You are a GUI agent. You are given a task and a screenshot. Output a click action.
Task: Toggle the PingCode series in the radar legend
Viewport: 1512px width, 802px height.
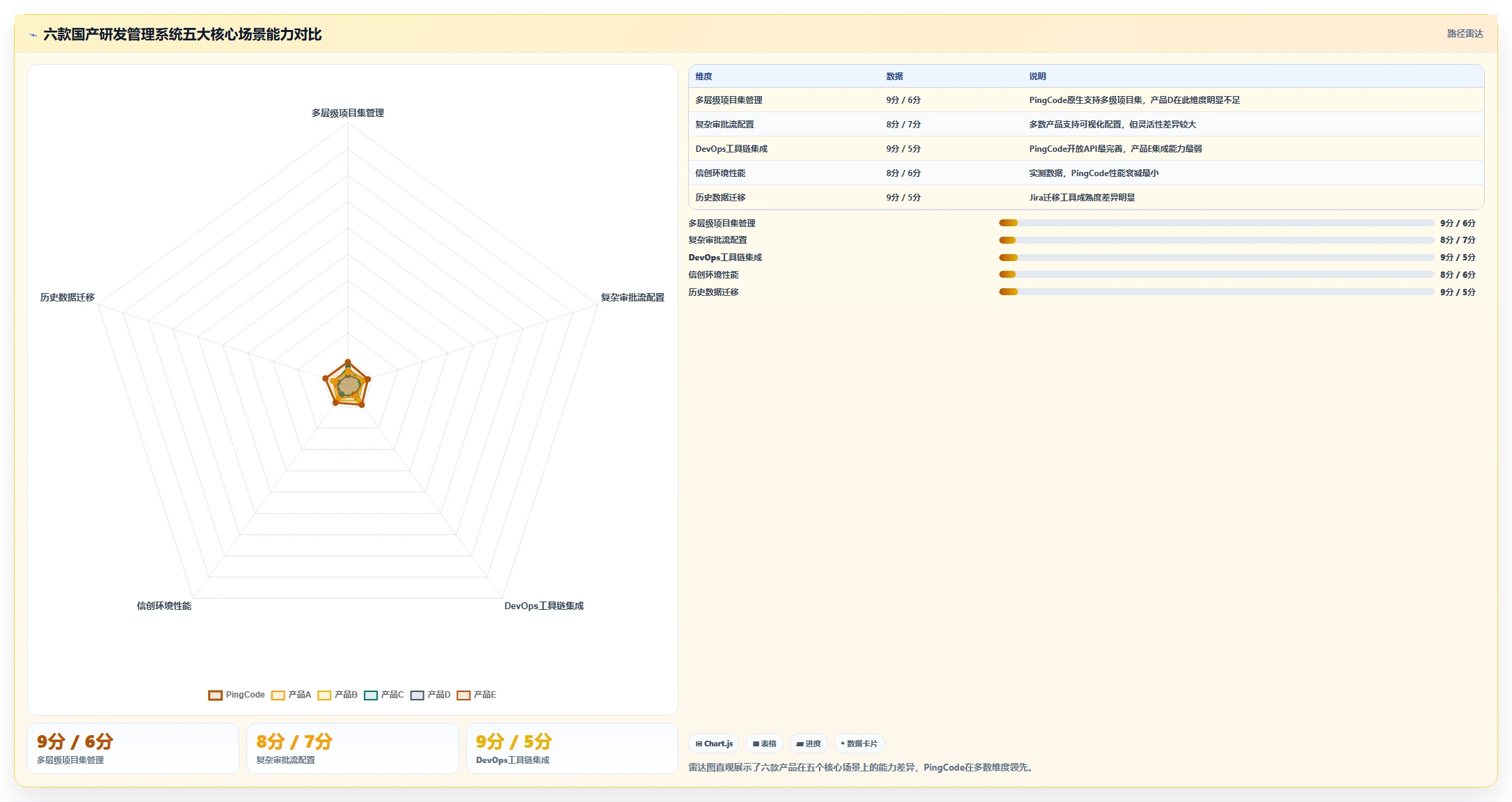pyautogui.click(x=237, y=695)
